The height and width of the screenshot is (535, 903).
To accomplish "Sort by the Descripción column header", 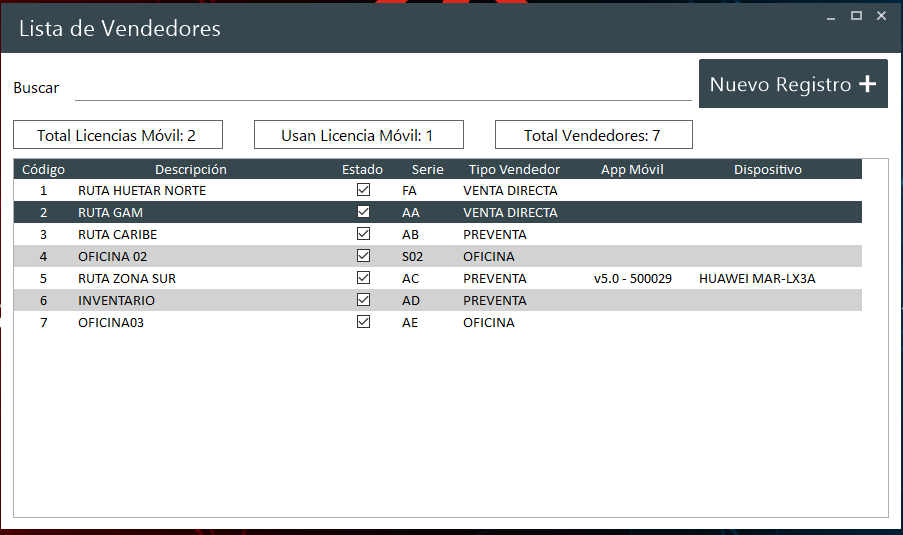I will [x=190, y=169].
